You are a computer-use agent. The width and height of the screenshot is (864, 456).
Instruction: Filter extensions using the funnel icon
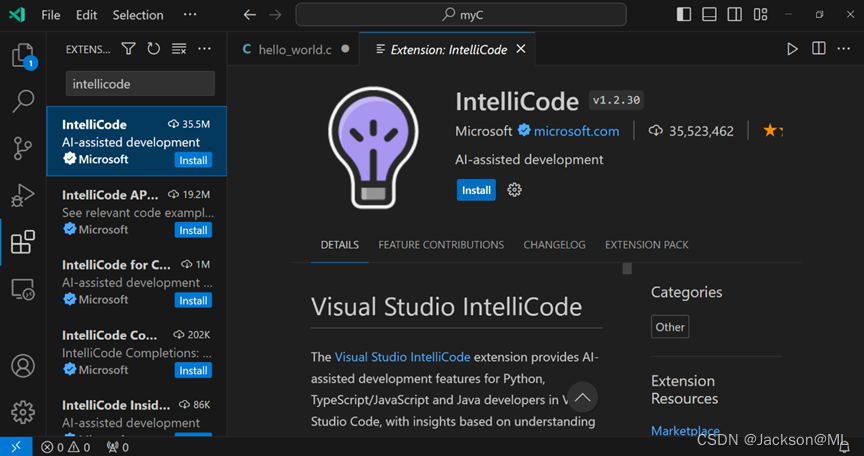coord(128,49)
